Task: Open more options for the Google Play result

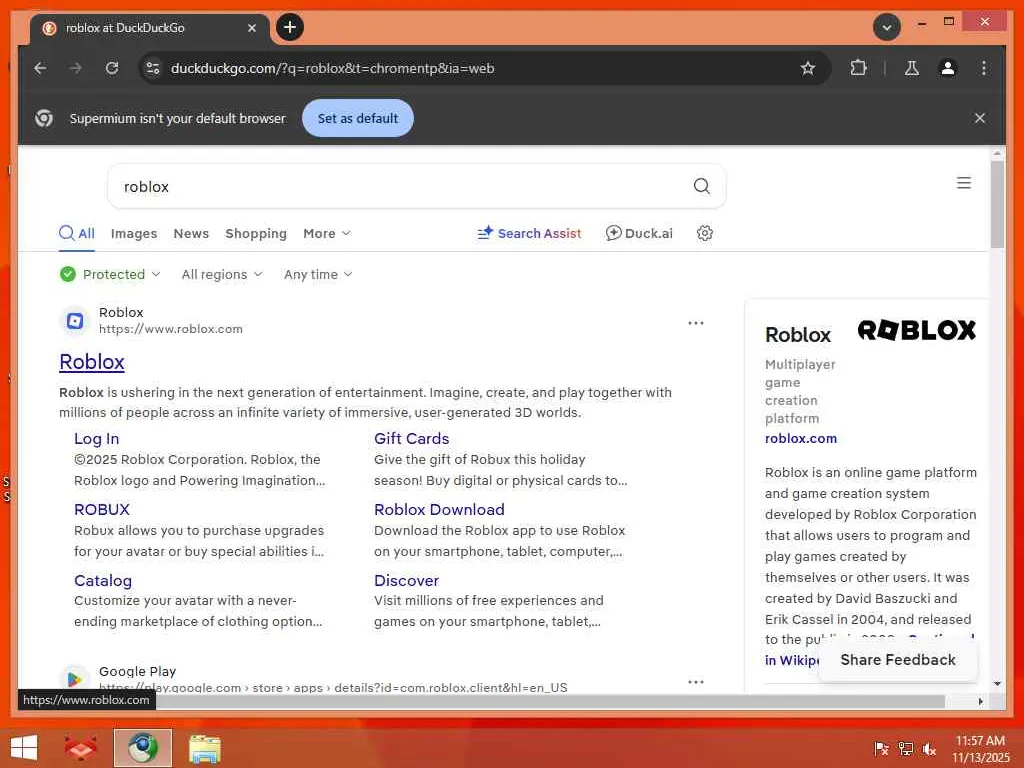Action: tap(696, 682)
